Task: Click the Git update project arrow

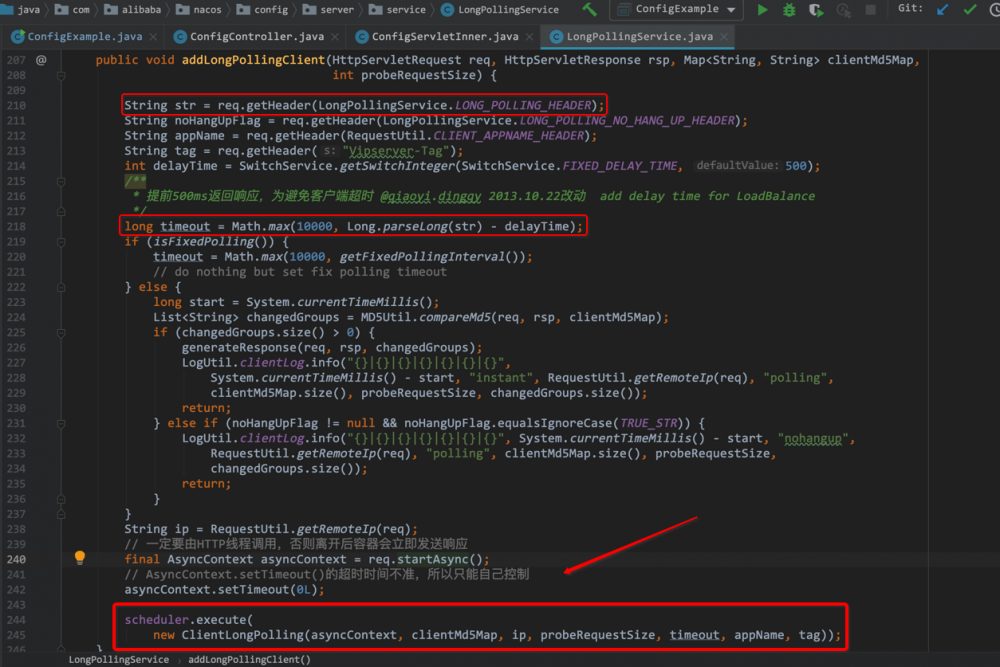Action: (x=942, y=10)
